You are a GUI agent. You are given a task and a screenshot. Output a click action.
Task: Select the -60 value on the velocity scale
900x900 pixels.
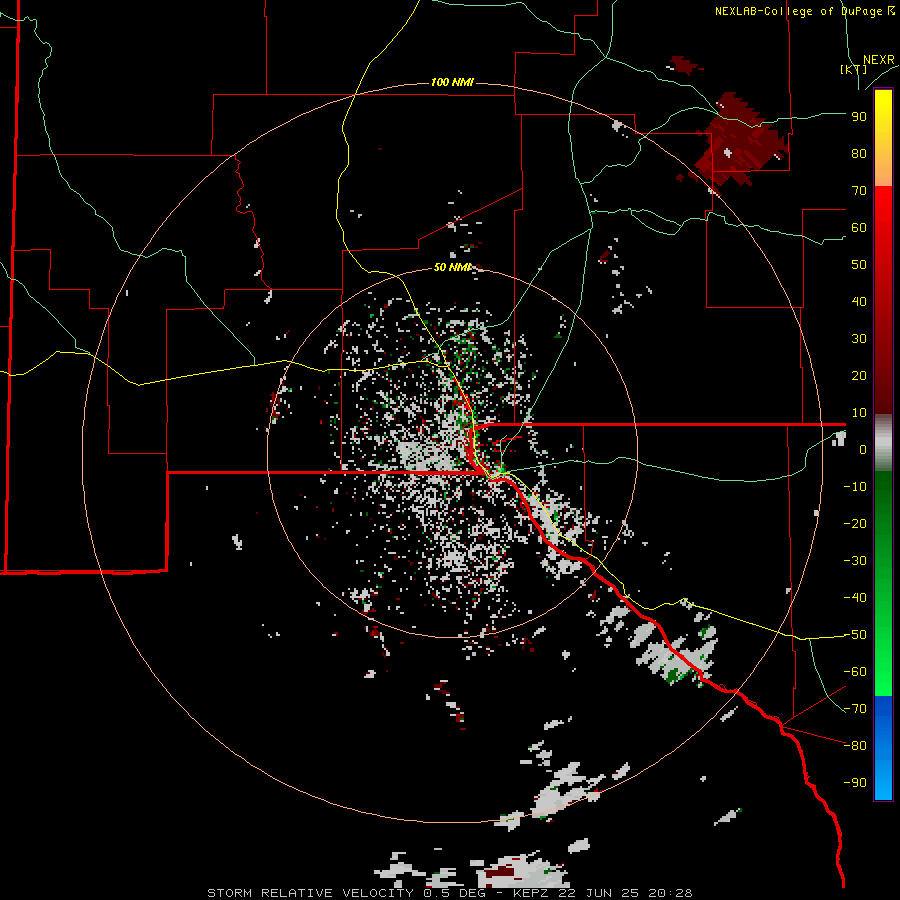[855, 672]
